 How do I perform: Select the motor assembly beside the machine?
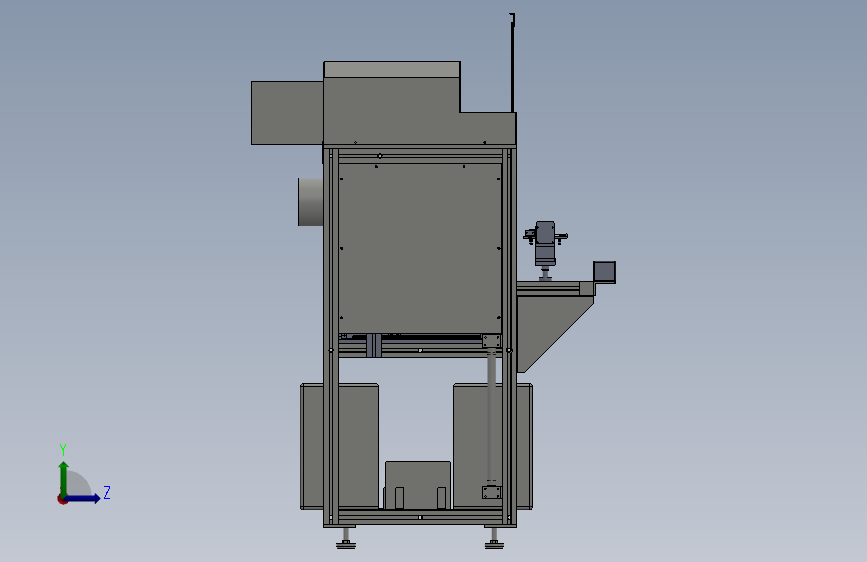coord(545,250)
